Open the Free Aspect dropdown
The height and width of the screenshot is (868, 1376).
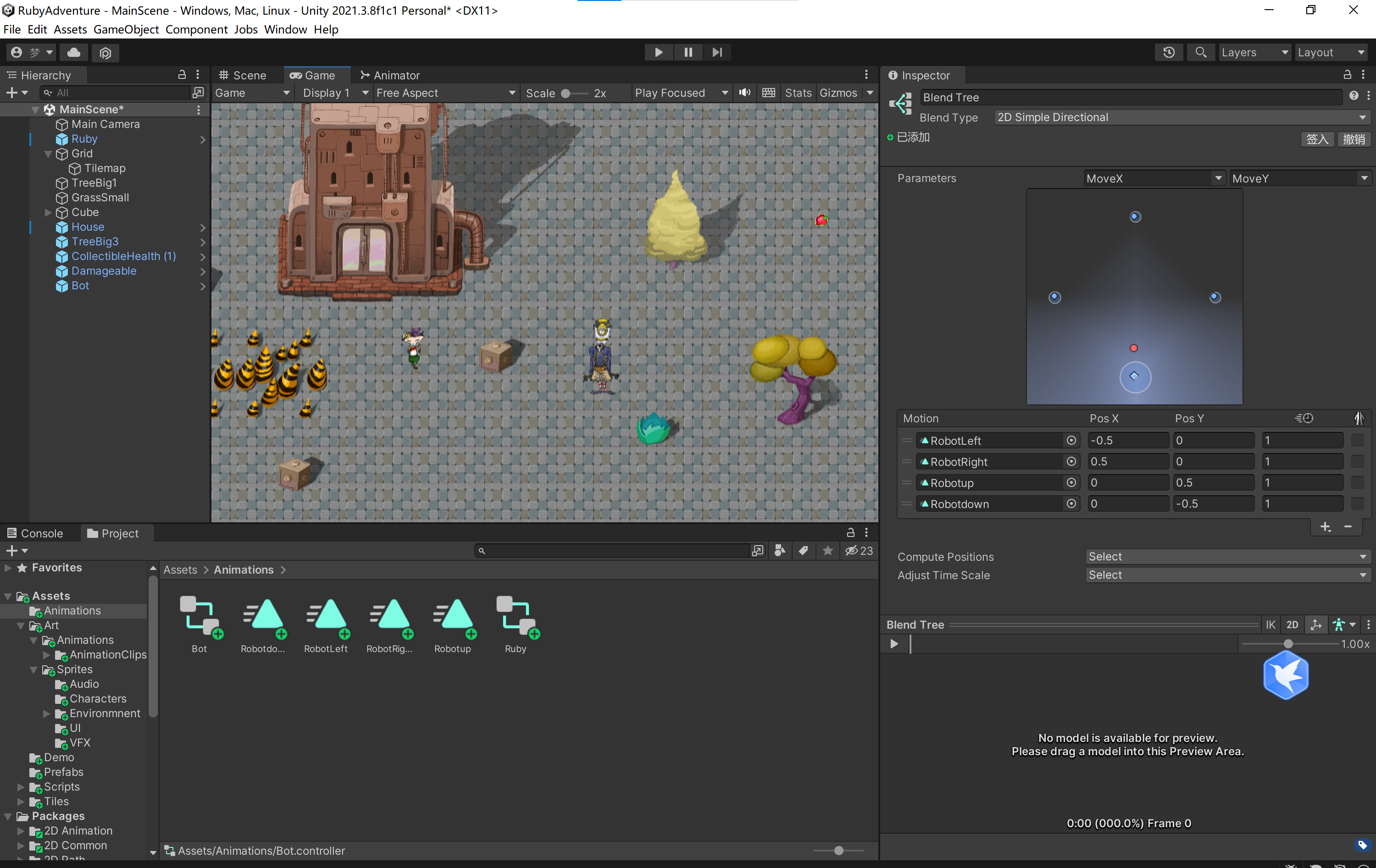click(445, 93)
